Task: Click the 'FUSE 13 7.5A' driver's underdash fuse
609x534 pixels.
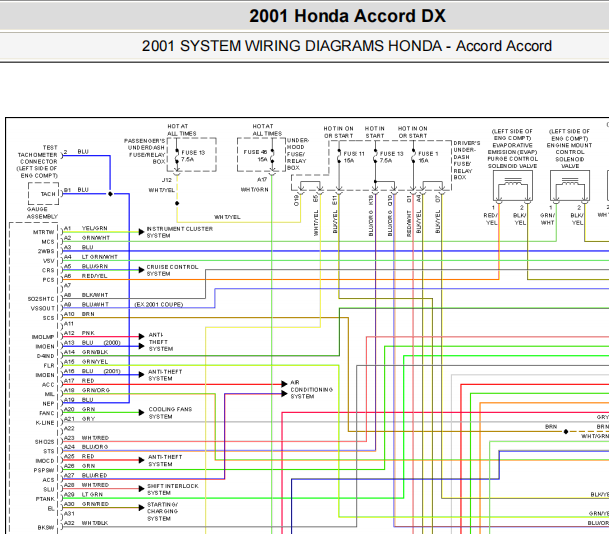Action: tap(392, 157)
